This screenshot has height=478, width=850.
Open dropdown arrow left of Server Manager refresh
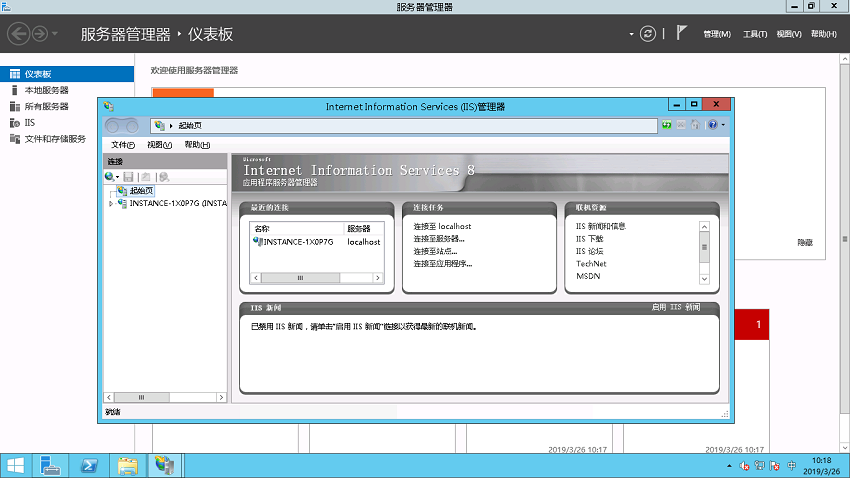tap(632, 34)
